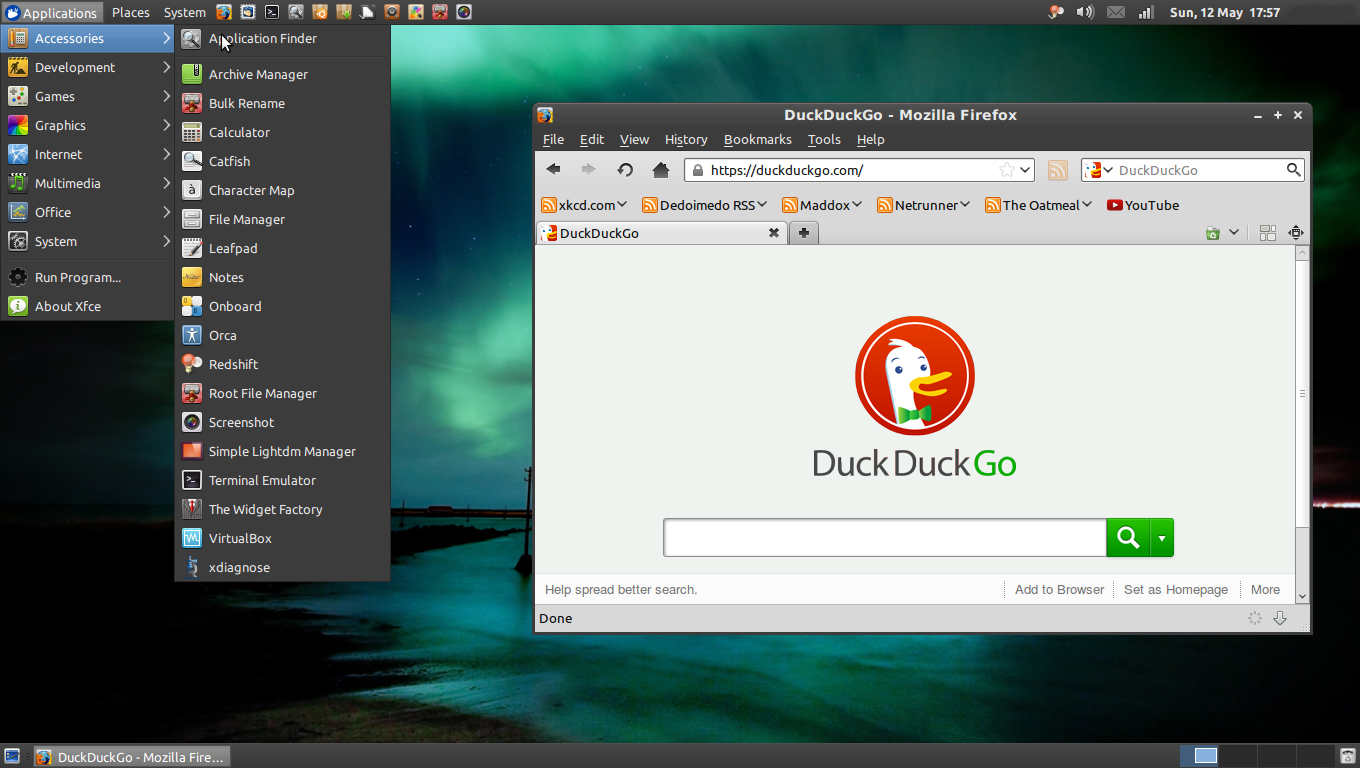1360x768 pixels.
Task: Click the search magnifier in Firefox search box
Action: point(1293,170)
